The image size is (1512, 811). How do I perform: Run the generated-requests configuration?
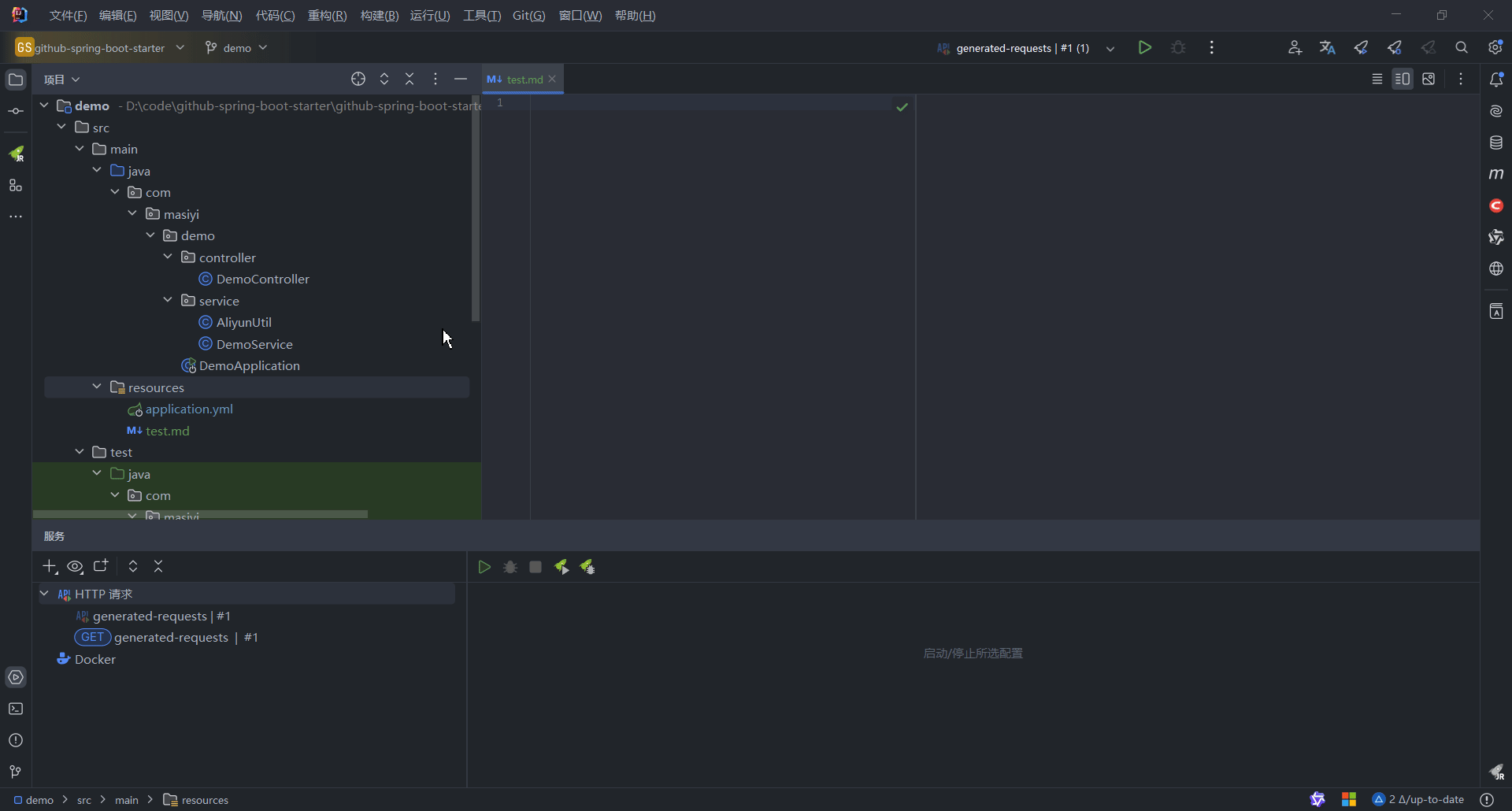tap(1145, 48)
